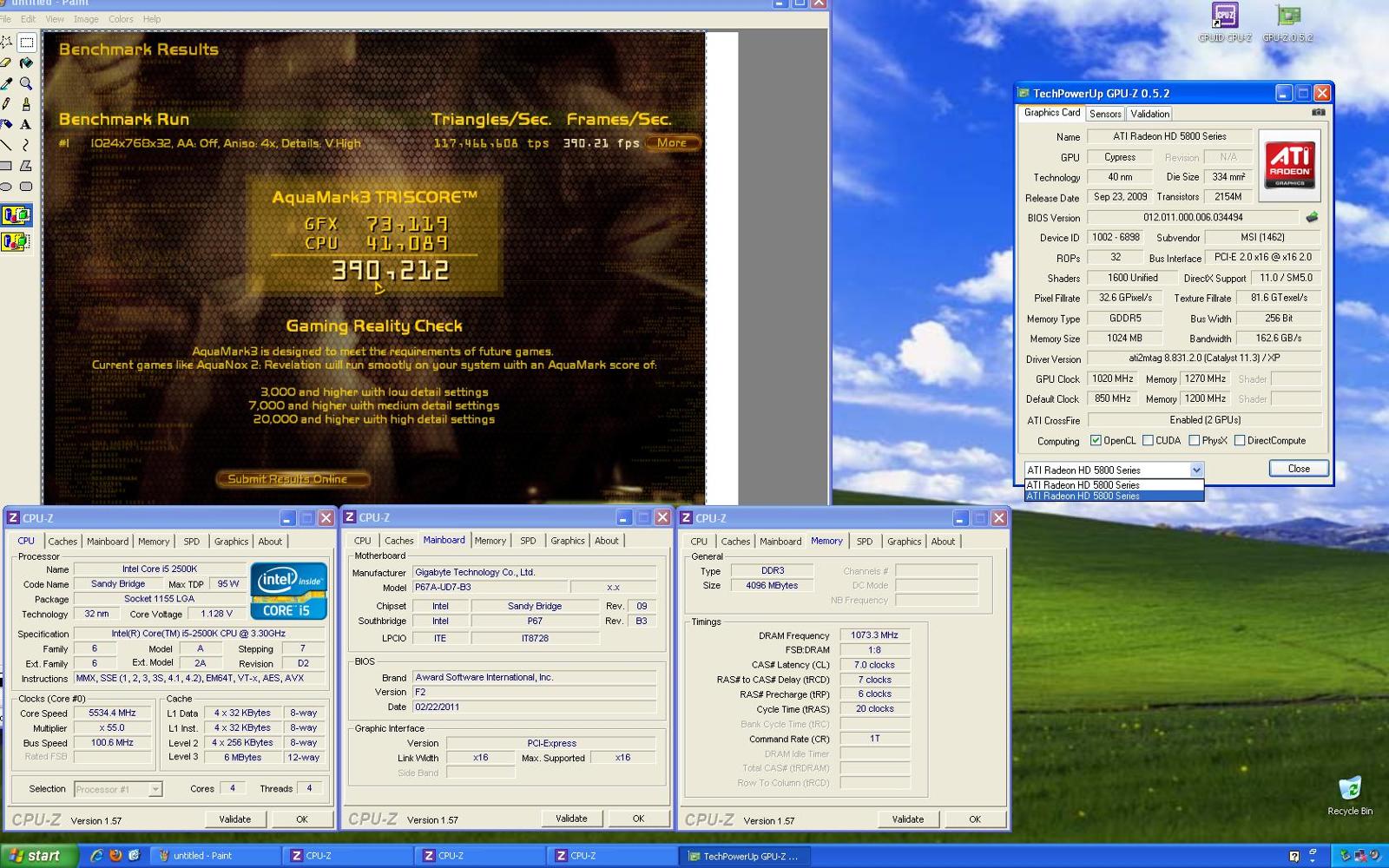Click the GPU-Z screenshot camera icon
Image resolution: width=1389 pixels, height=868 pixels.
(1318, 113)
